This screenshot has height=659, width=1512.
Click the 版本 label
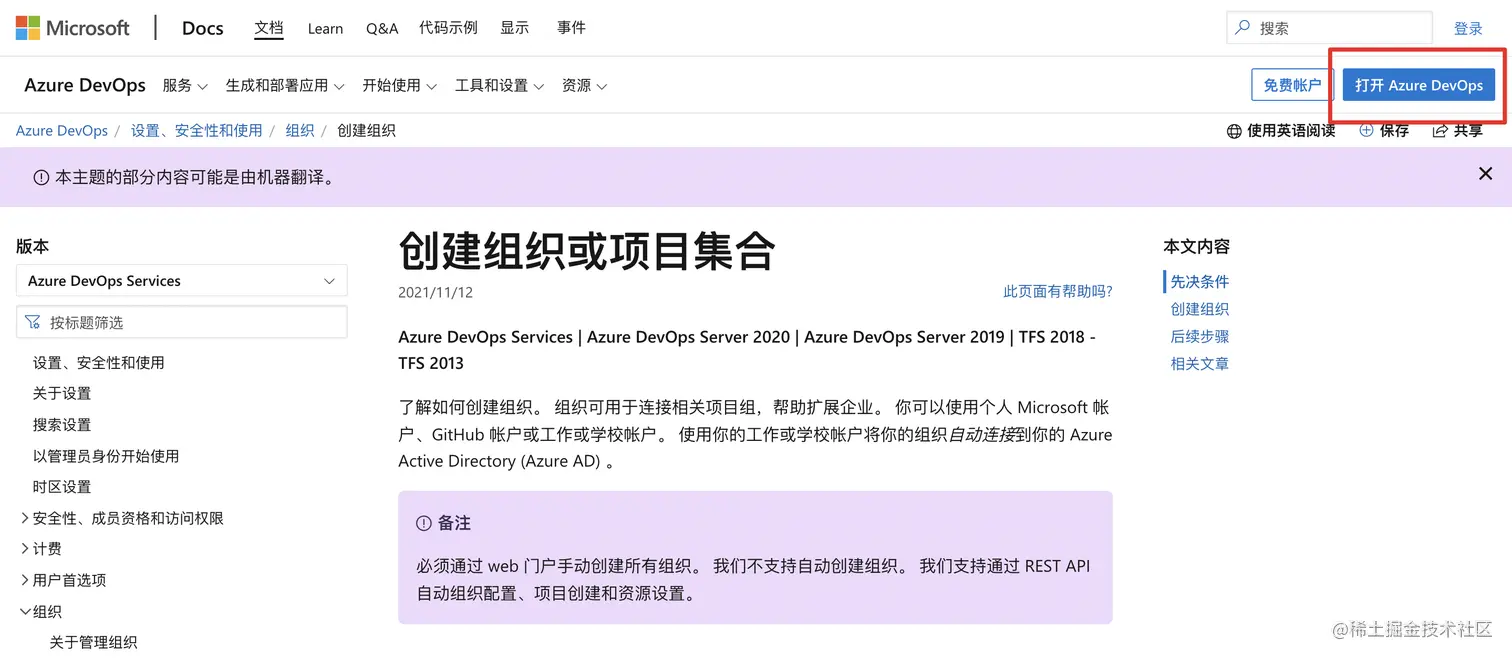tap(32, 246)
